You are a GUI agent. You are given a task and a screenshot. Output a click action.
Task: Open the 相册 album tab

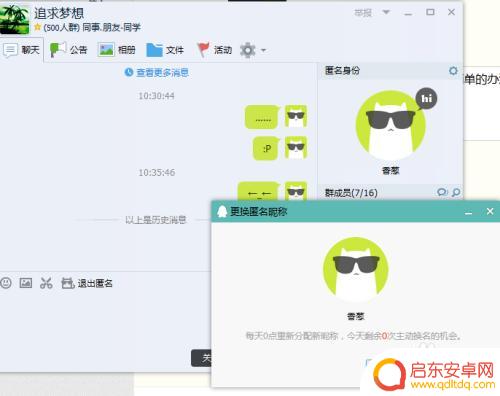coord(116,50)
